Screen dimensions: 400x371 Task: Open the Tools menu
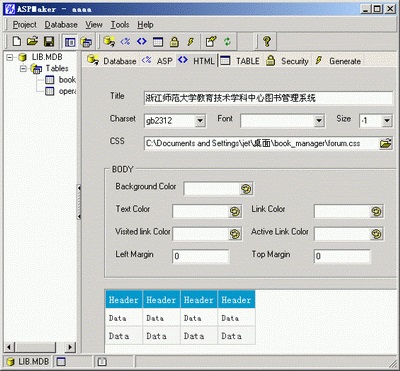(x=120, y=25)
